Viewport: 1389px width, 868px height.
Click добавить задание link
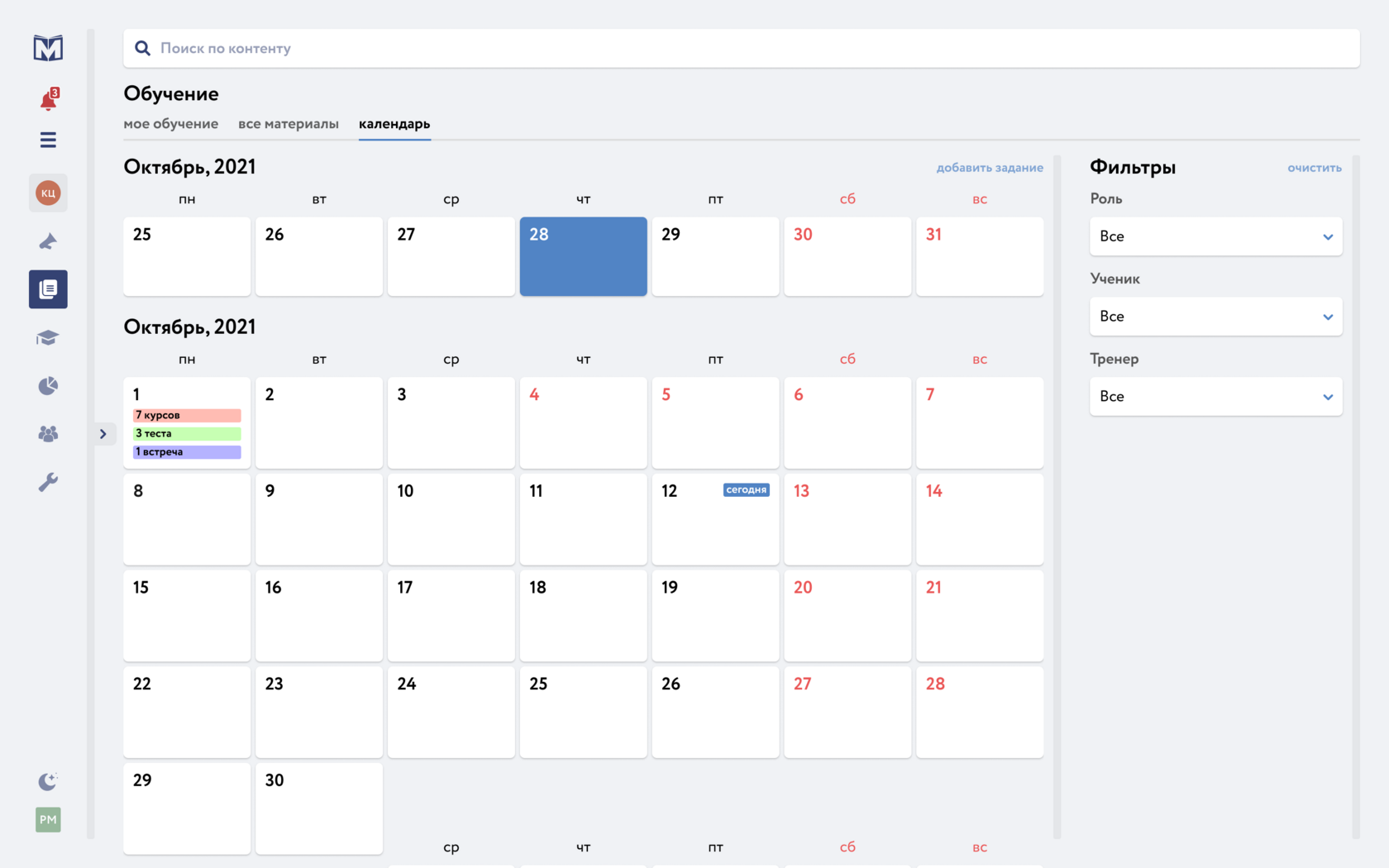coord(990,168)
